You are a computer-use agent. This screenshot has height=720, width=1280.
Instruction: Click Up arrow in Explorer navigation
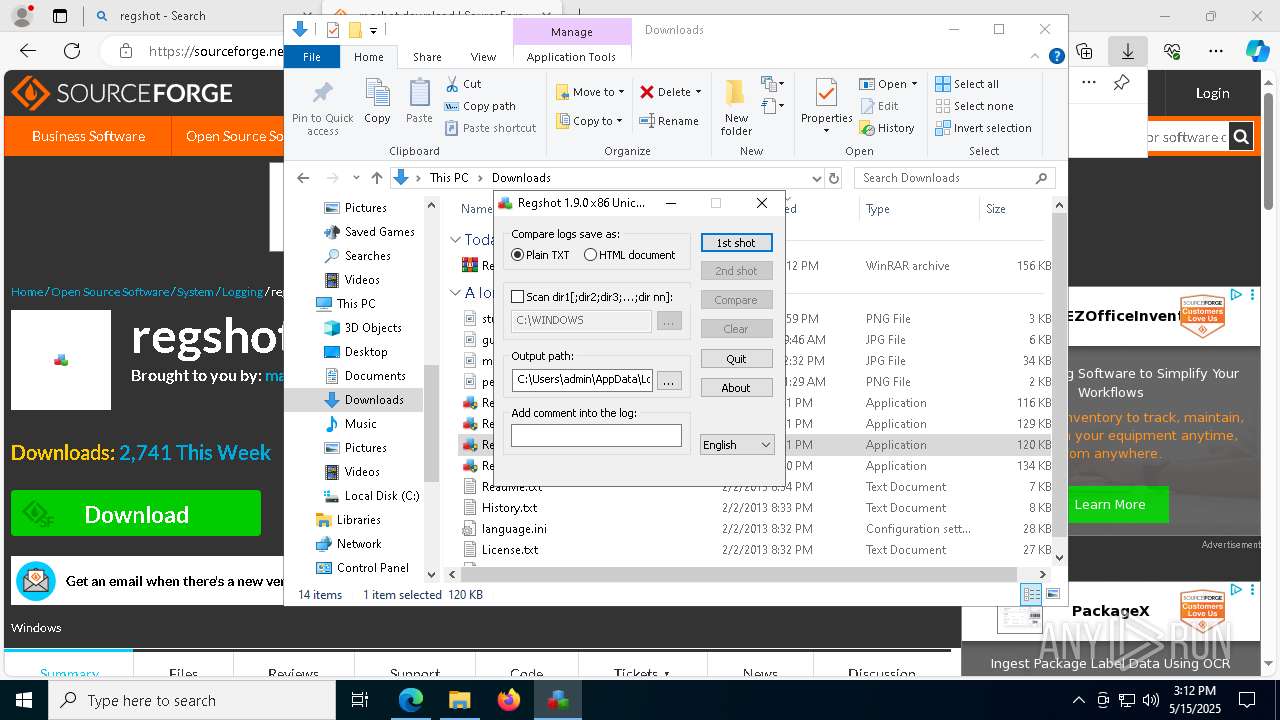[376, 178]
